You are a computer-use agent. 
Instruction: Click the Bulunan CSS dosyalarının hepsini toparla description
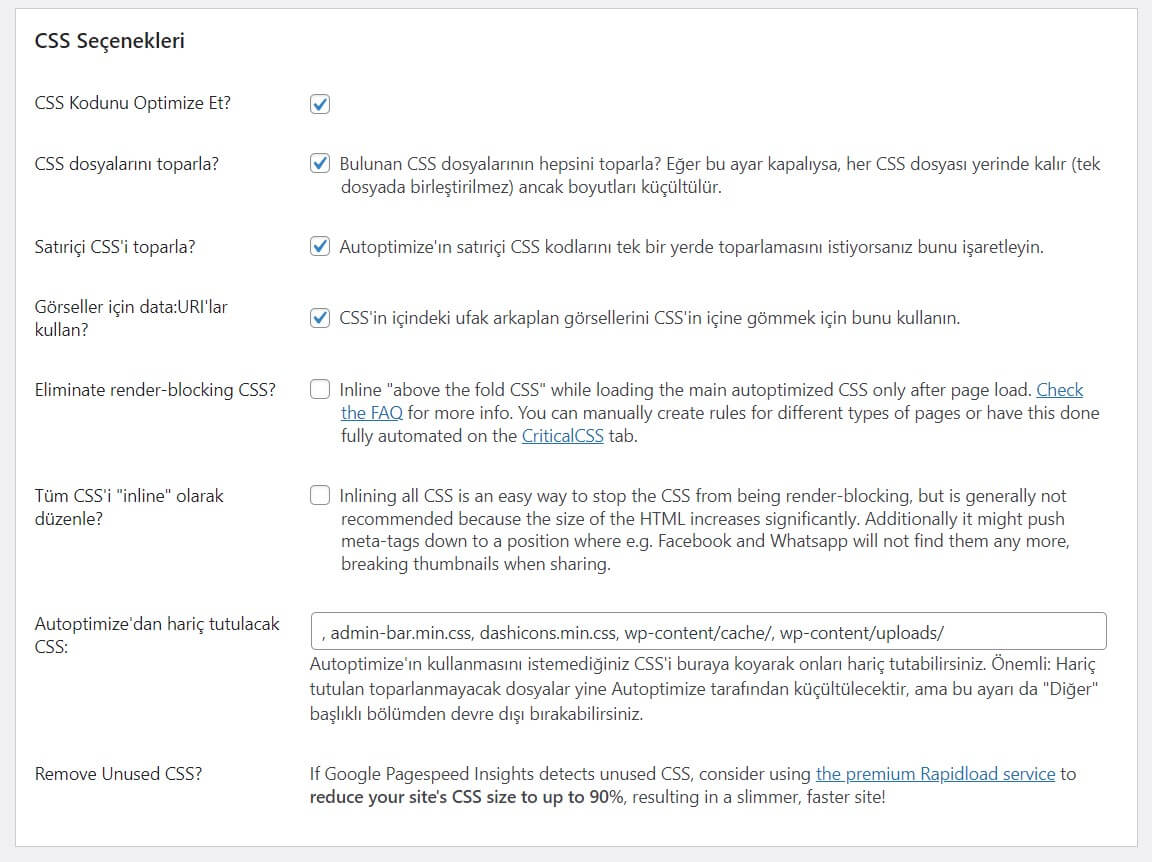point(720,175)
